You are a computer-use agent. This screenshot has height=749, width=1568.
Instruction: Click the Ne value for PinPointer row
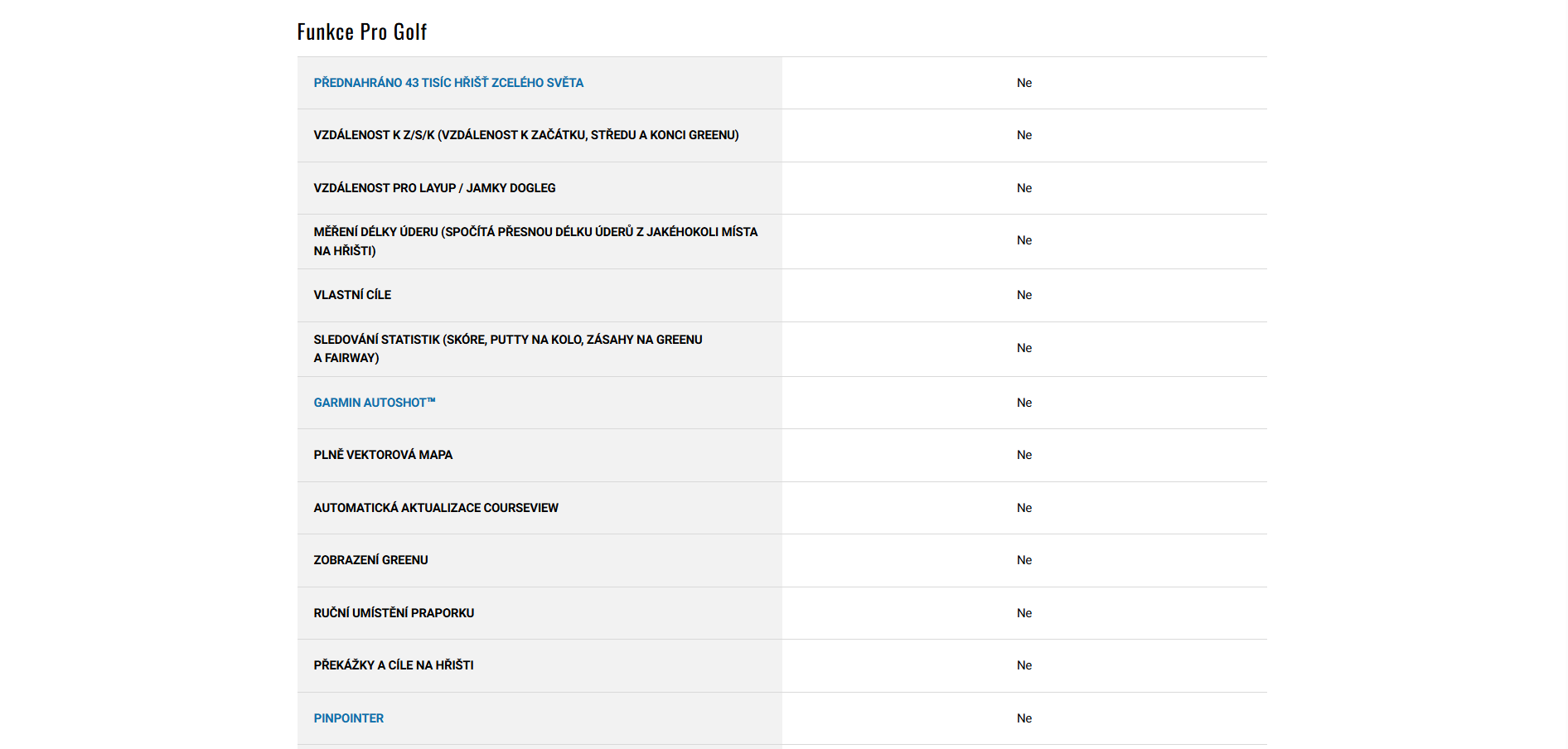tap(1024, 718)
